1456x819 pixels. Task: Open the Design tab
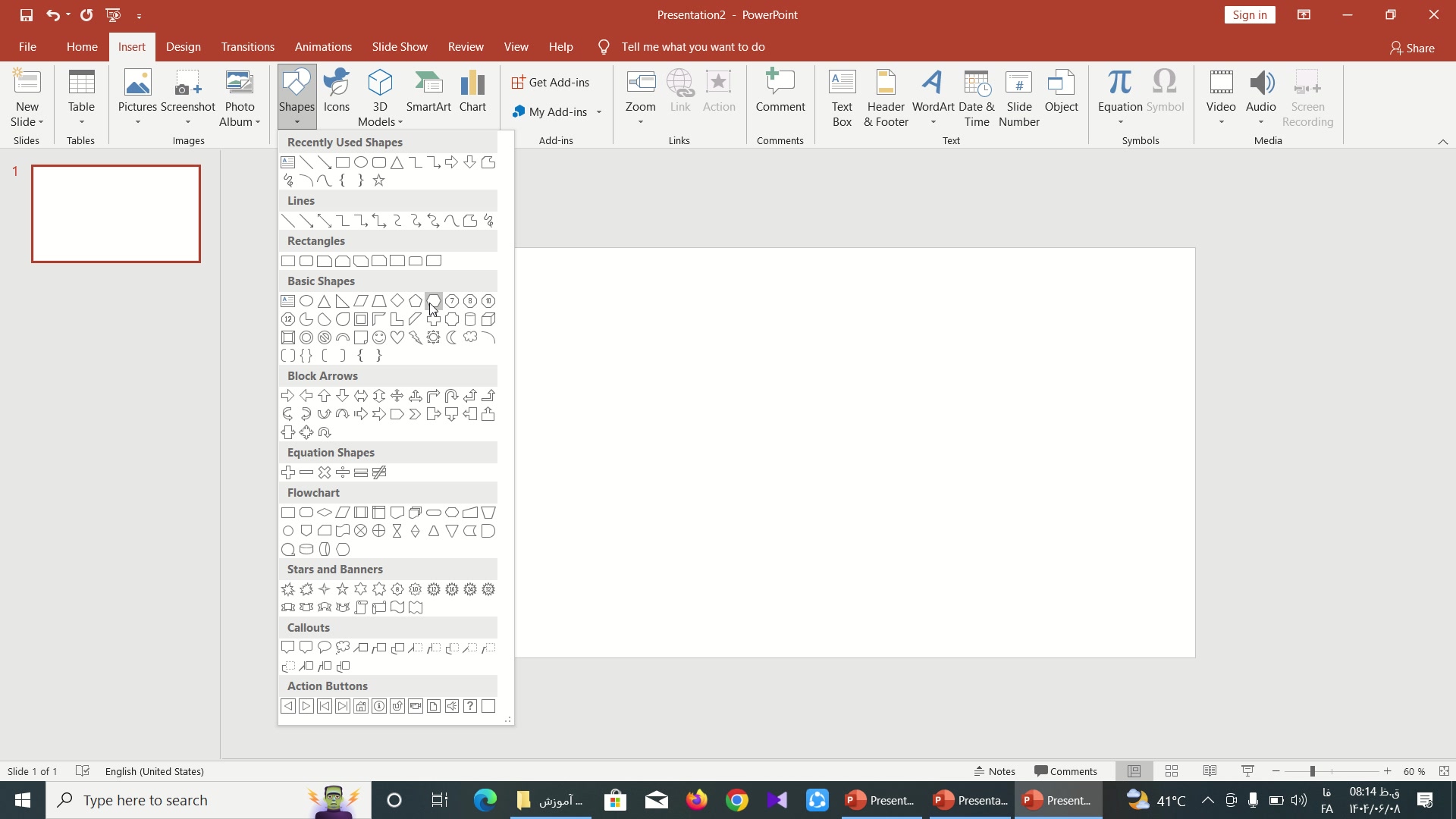tap(184, 47)
